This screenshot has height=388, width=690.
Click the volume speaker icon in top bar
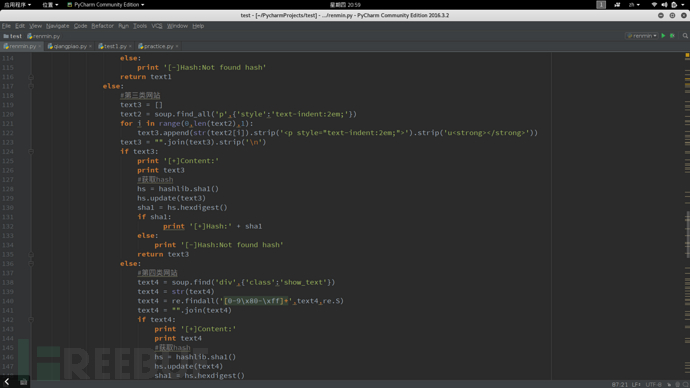(x=664, y=4)
